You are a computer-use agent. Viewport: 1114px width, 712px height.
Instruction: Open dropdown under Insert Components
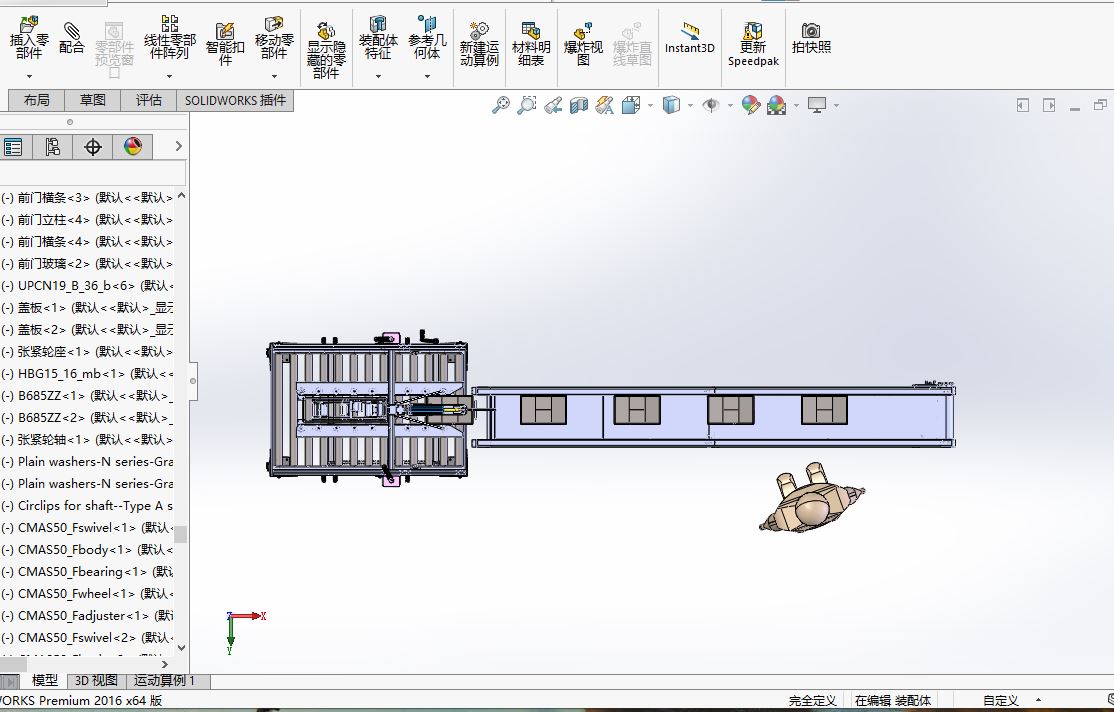[29, 75]
